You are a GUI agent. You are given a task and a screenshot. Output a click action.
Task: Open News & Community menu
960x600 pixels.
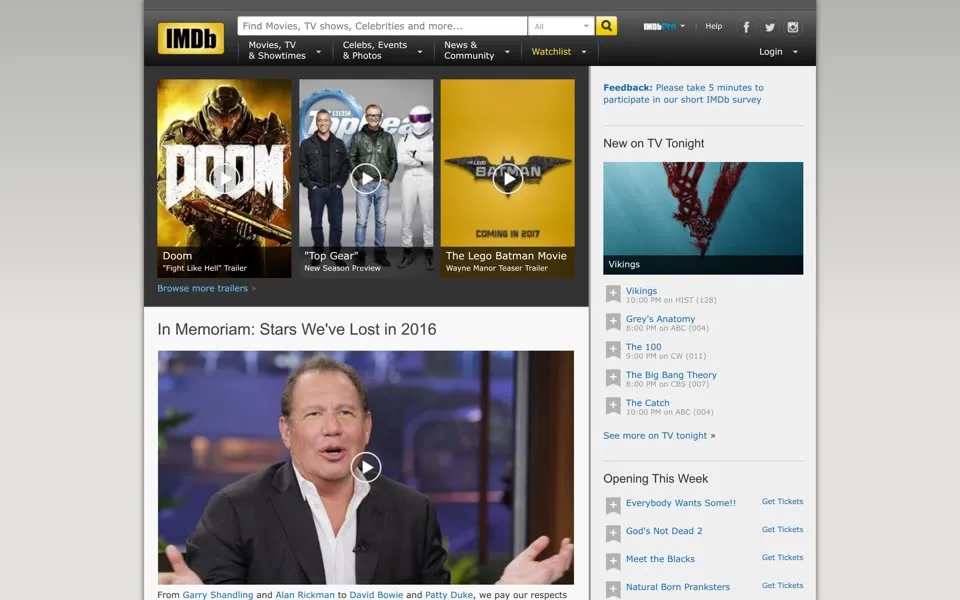(469, 50)
